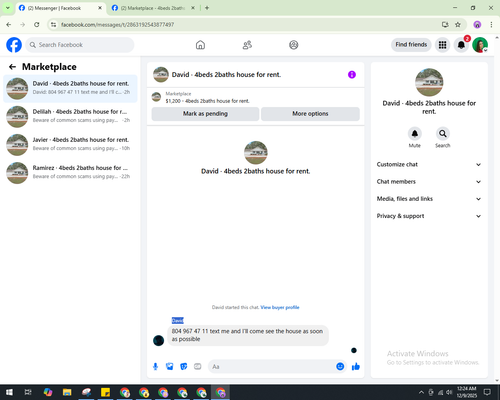
Task: Reload the page with browser refresh icon
Action: click(x=37, y=25)
